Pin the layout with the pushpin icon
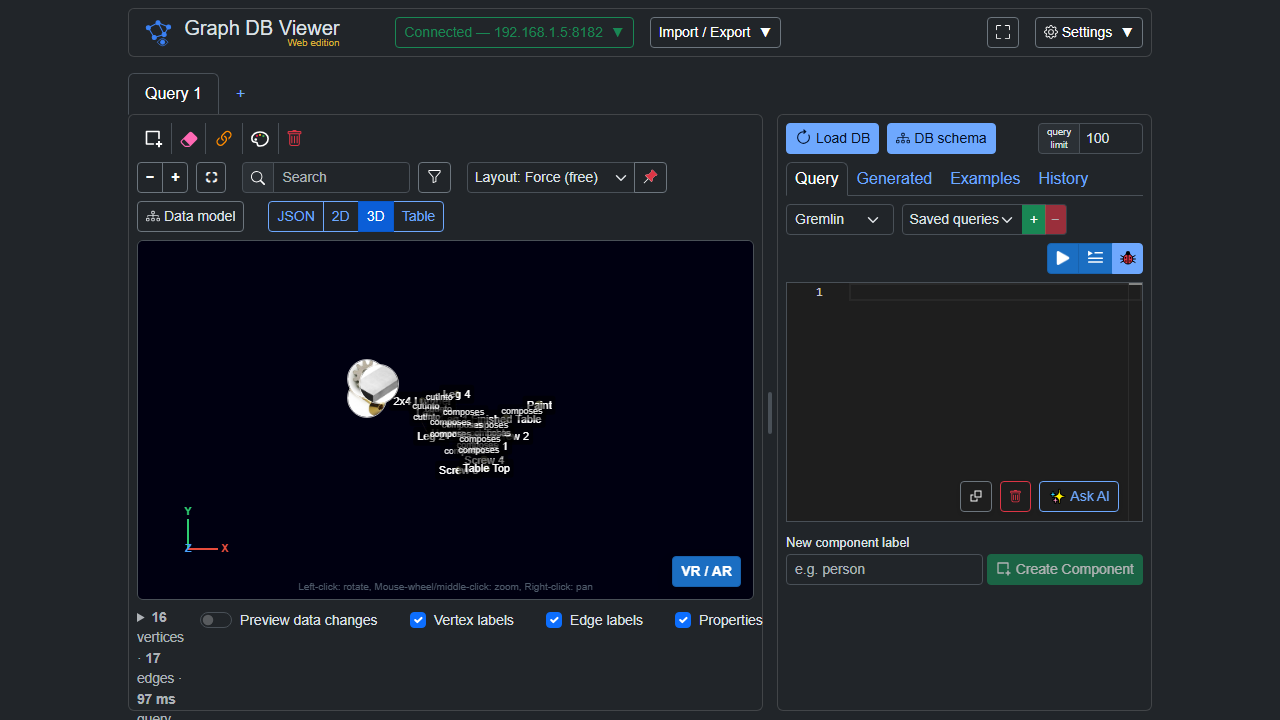This screenshot has height=720, width=1280. [x=651, y=177]
